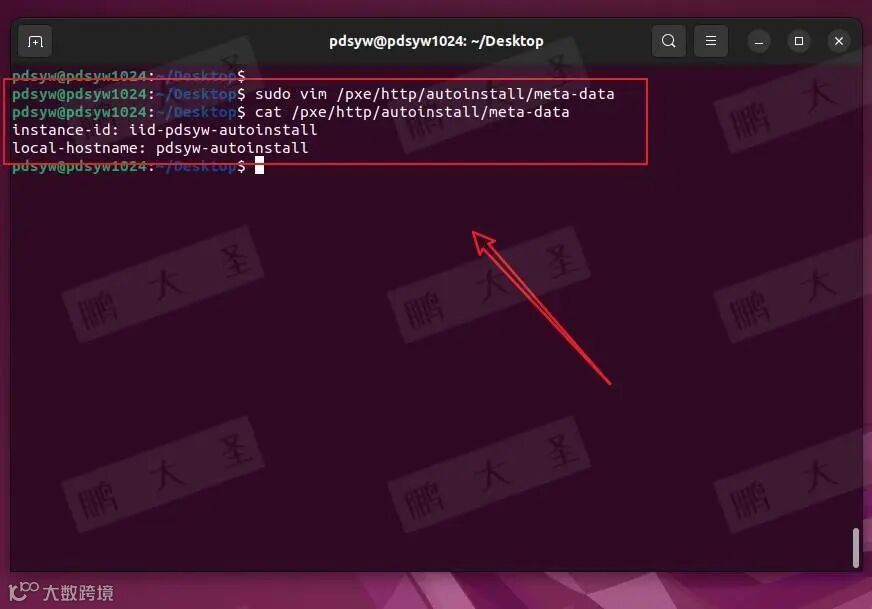
Task: Minimize the terminal window
Action: tap(759, 42)
